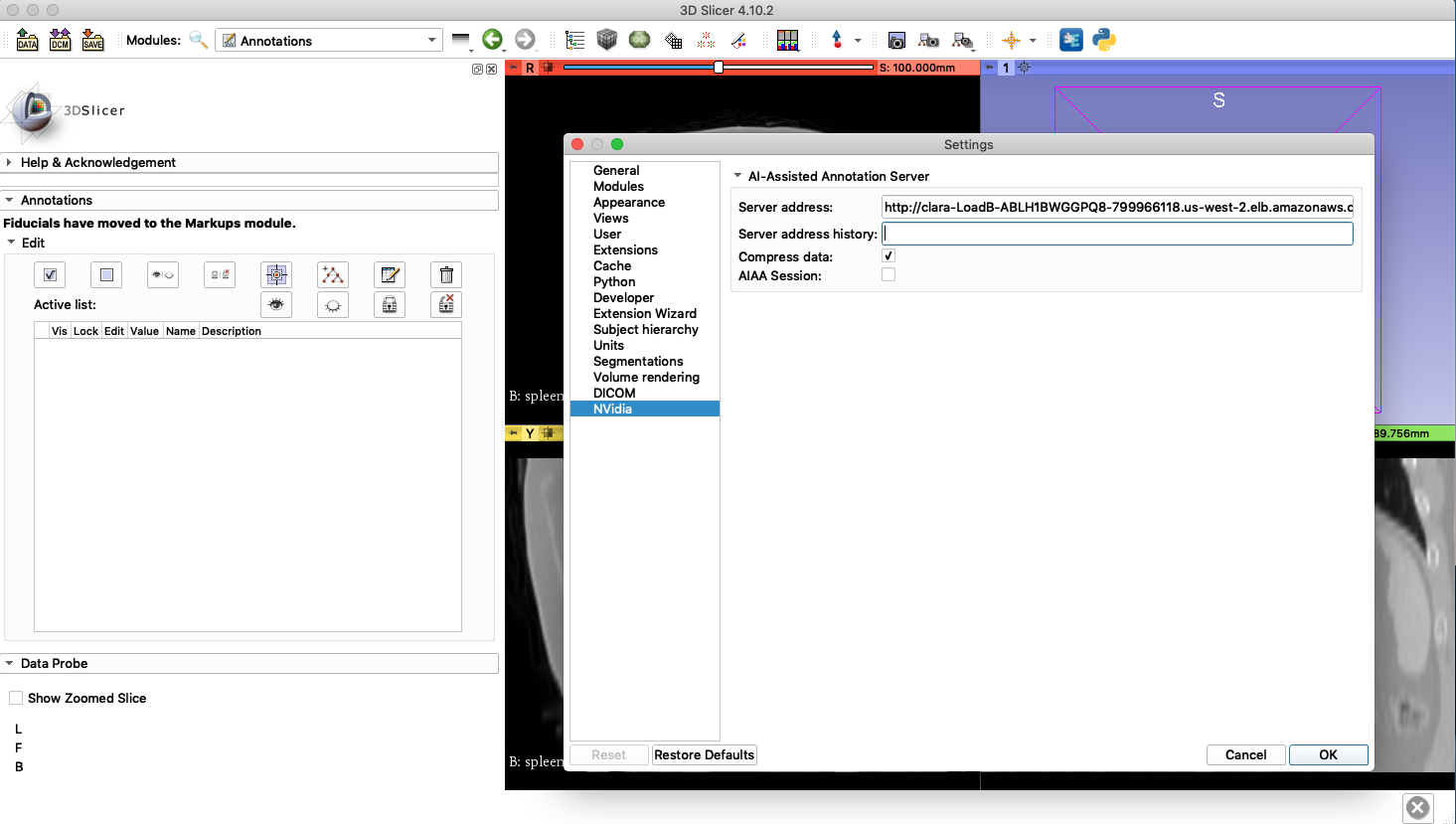Click the restore scene view icon
The image size is (1456, 824).
tap(962, 40)
